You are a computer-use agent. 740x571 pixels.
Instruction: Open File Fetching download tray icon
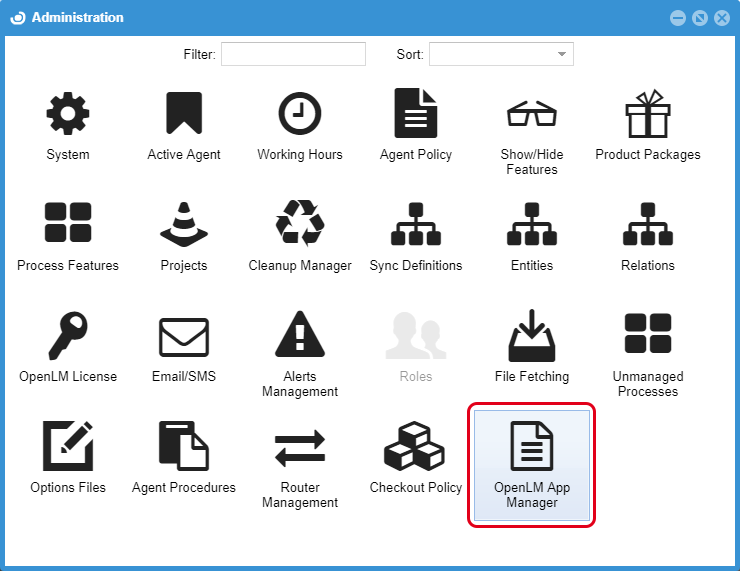(532, 335)
